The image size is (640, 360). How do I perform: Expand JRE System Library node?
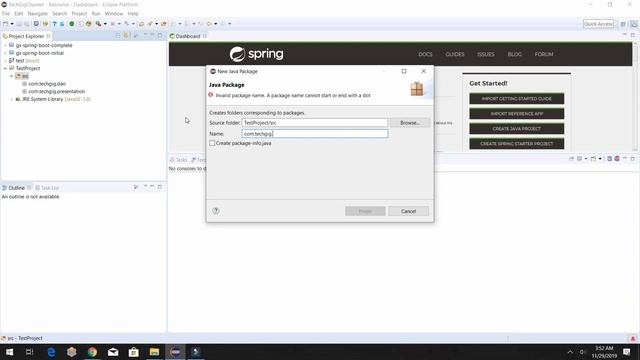[x=11, y=99]
